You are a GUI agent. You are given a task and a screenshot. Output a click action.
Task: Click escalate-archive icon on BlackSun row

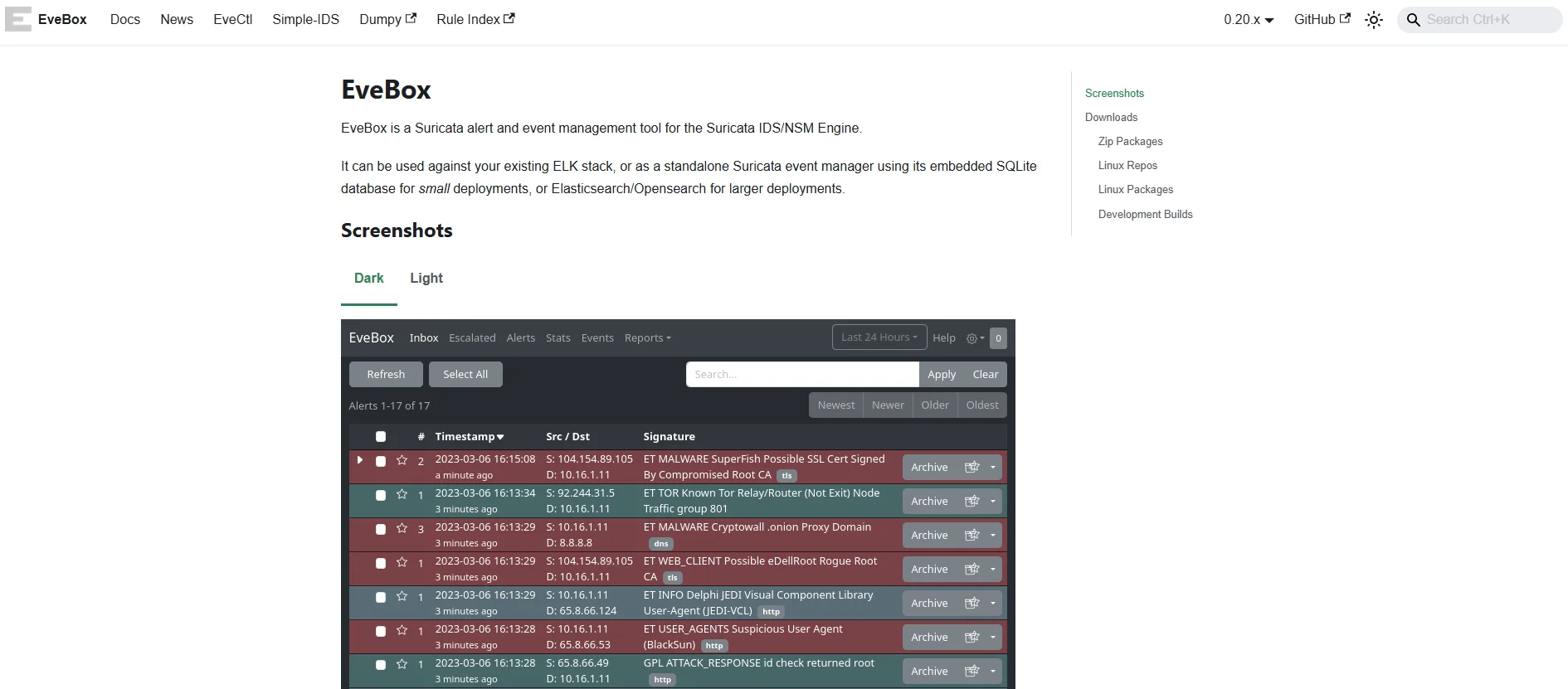point(972,637)
